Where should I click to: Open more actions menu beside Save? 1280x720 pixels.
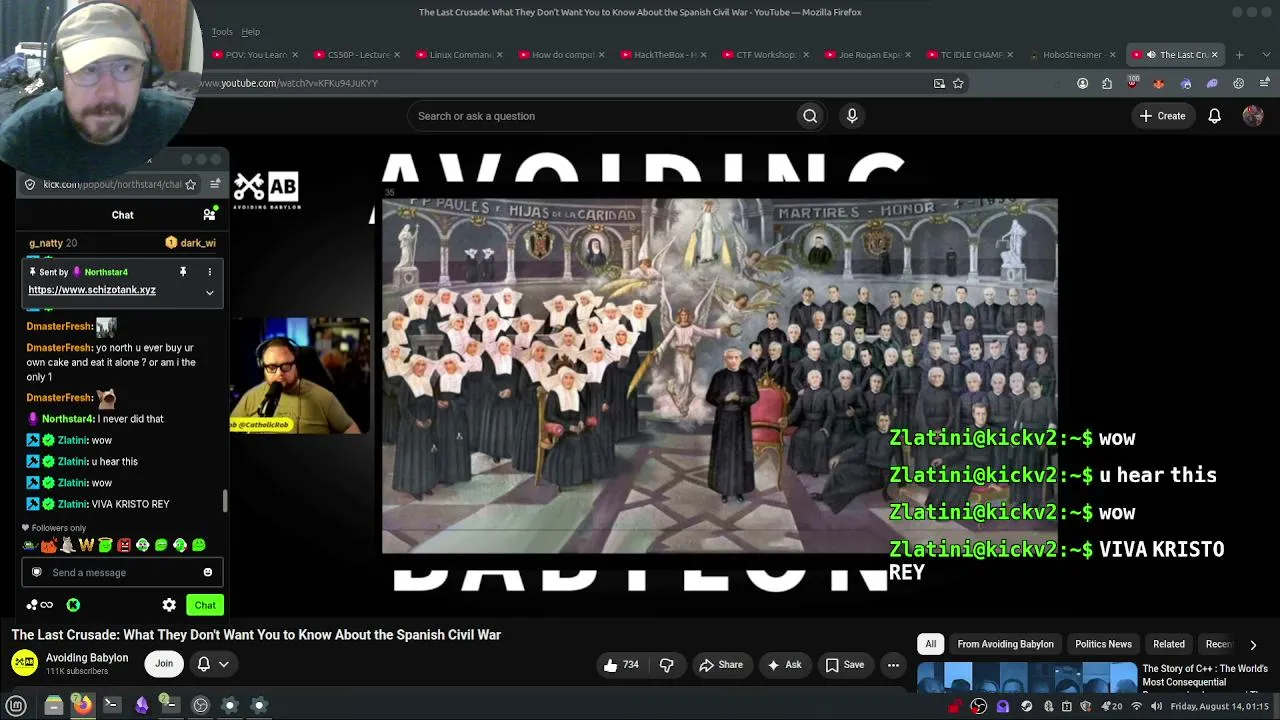[x=893, y=665]
